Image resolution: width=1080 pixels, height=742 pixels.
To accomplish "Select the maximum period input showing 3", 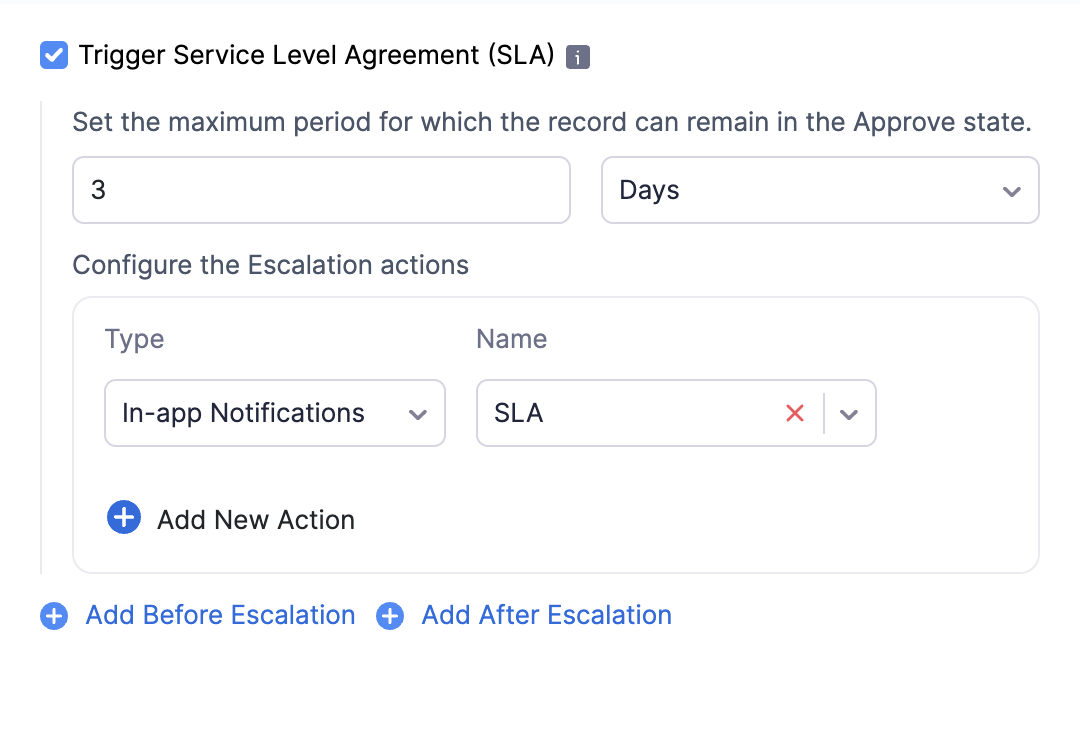I will pyautogui.click(x=321, y=190).
